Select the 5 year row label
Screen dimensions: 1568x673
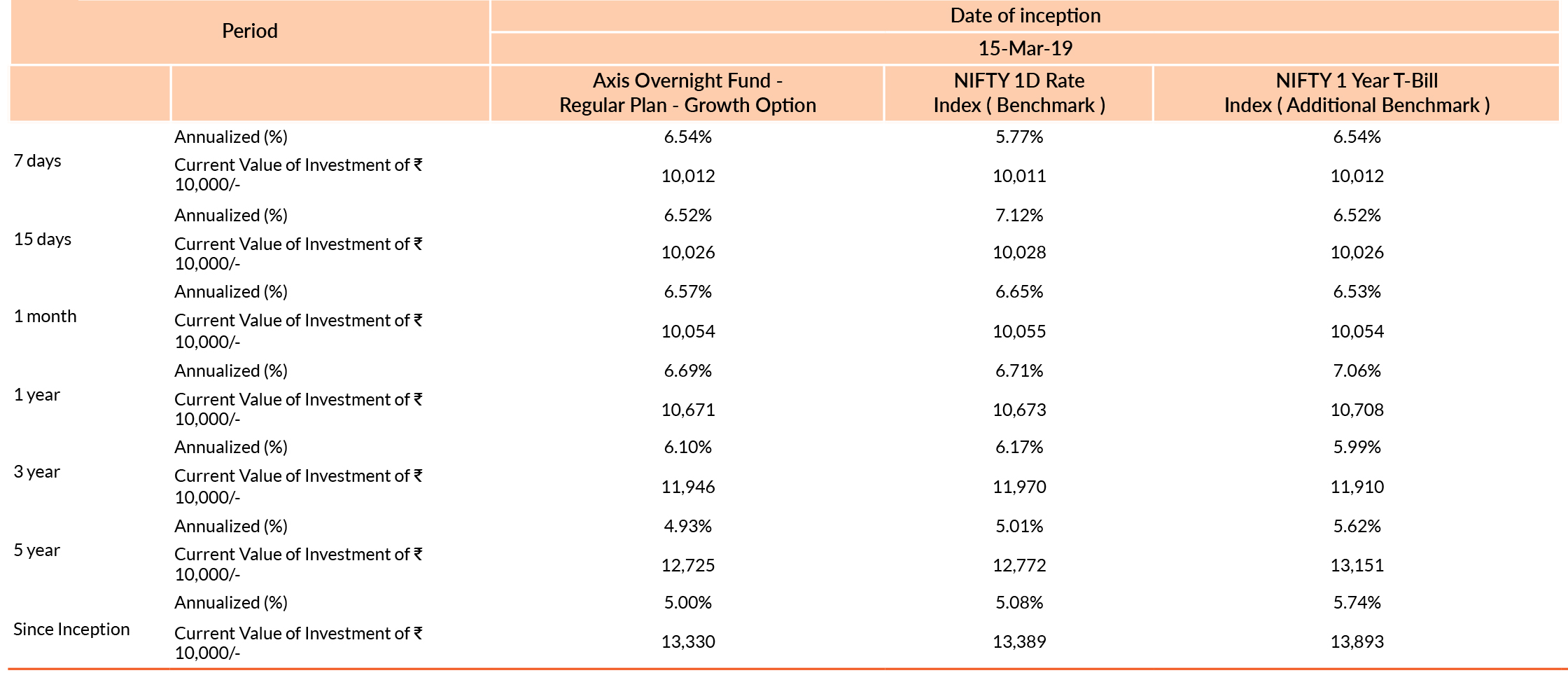(x=37, y=550)
